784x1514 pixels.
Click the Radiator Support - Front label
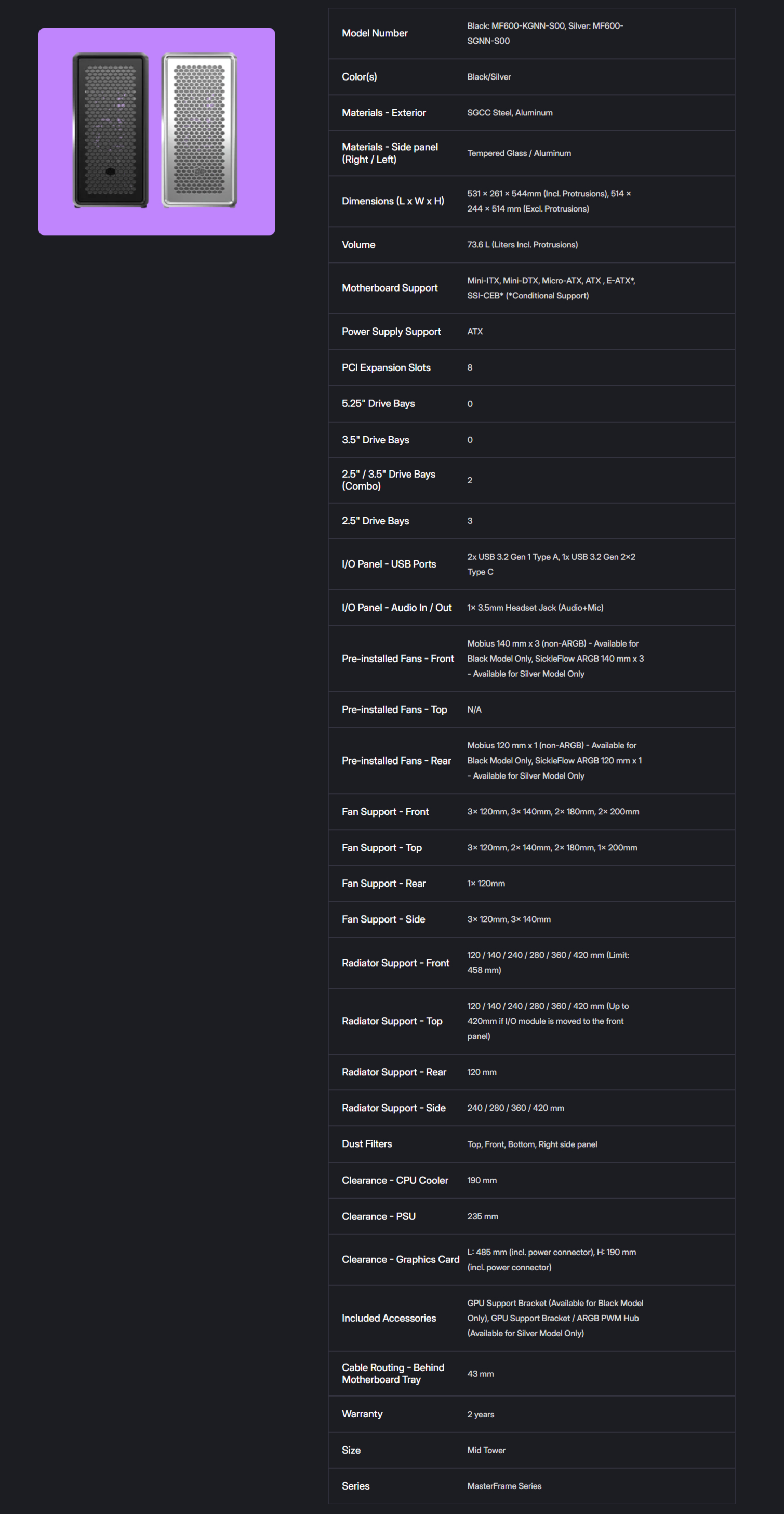tap(395, 963)
